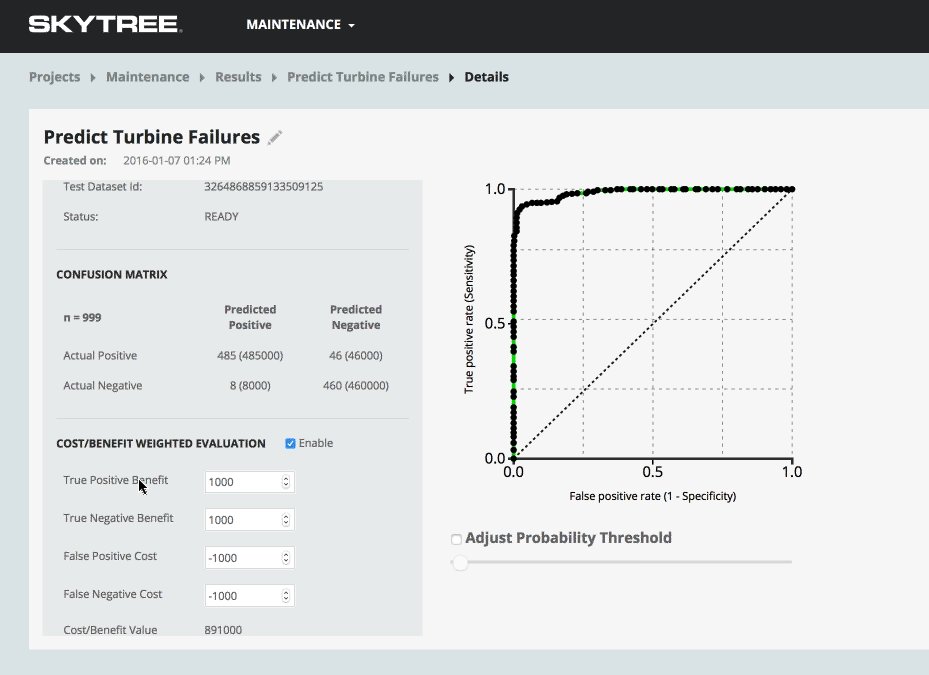The height and width of the screenshot is (675, 929).
Task: Click the 485 (485000) true positive cell
Action: [250, 356]
